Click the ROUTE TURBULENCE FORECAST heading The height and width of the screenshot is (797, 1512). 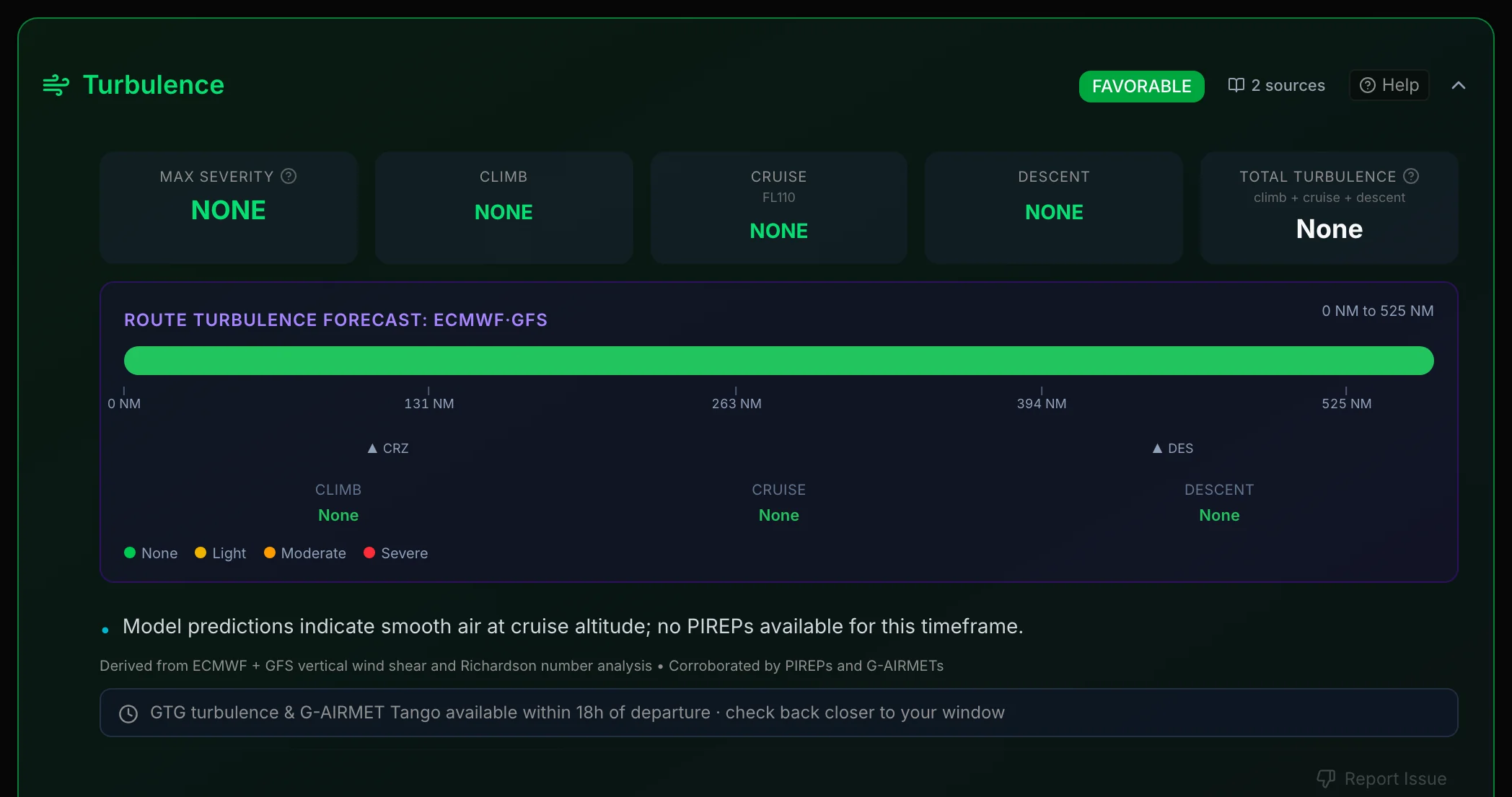(335, 320)
